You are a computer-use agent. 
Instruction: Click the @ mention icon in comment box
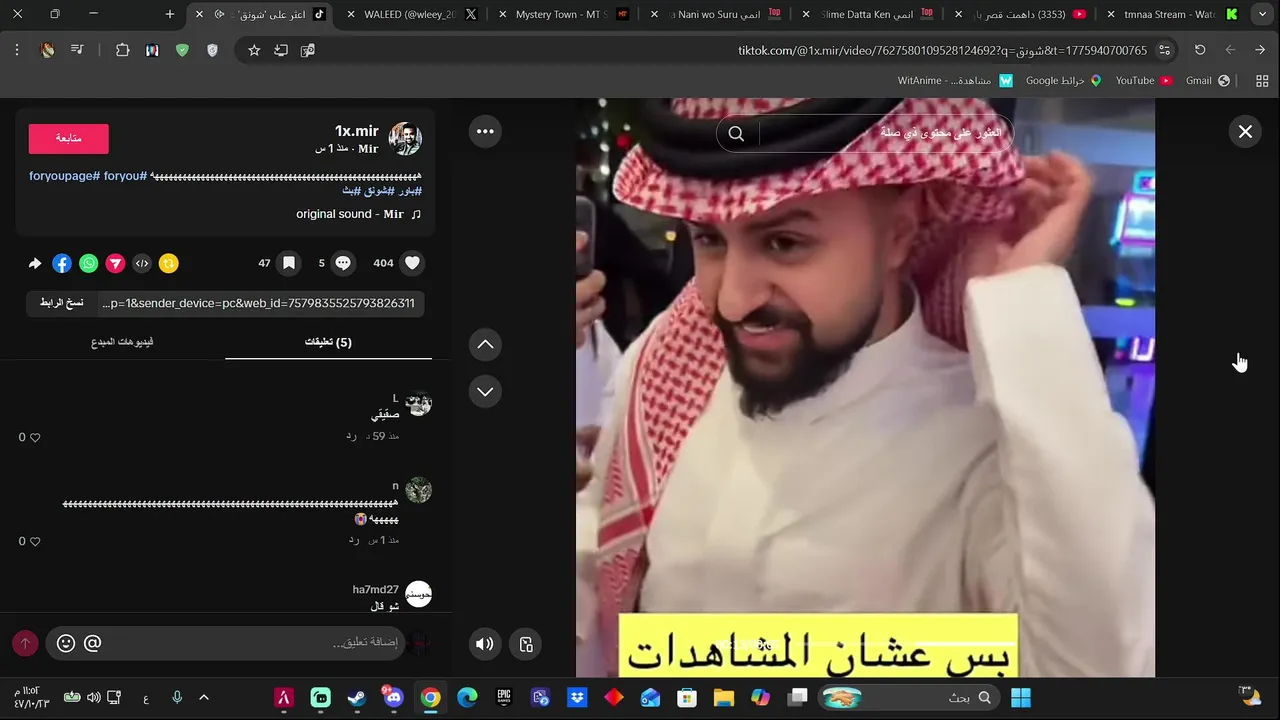pyautogui.click(x=92, y=643)
